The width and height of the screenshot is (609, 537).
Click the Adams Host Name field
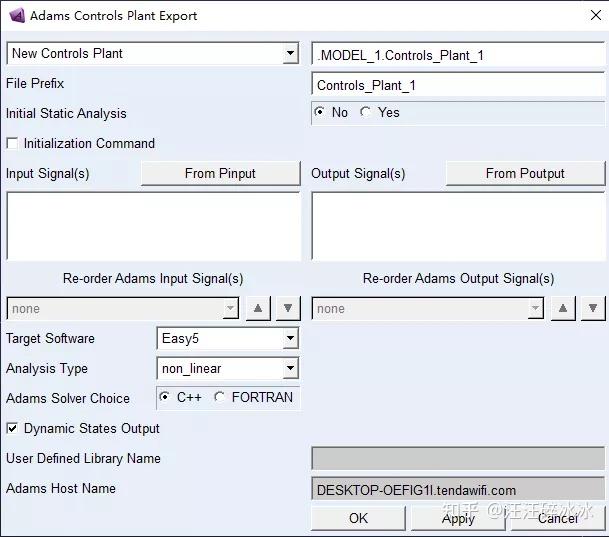457,490
